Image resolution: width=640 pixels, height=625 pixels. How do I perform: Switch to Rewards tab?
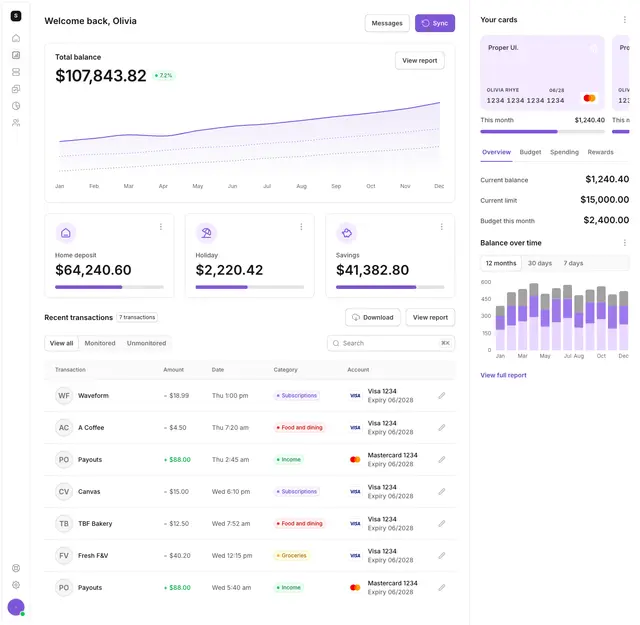(x=600, y=152)
